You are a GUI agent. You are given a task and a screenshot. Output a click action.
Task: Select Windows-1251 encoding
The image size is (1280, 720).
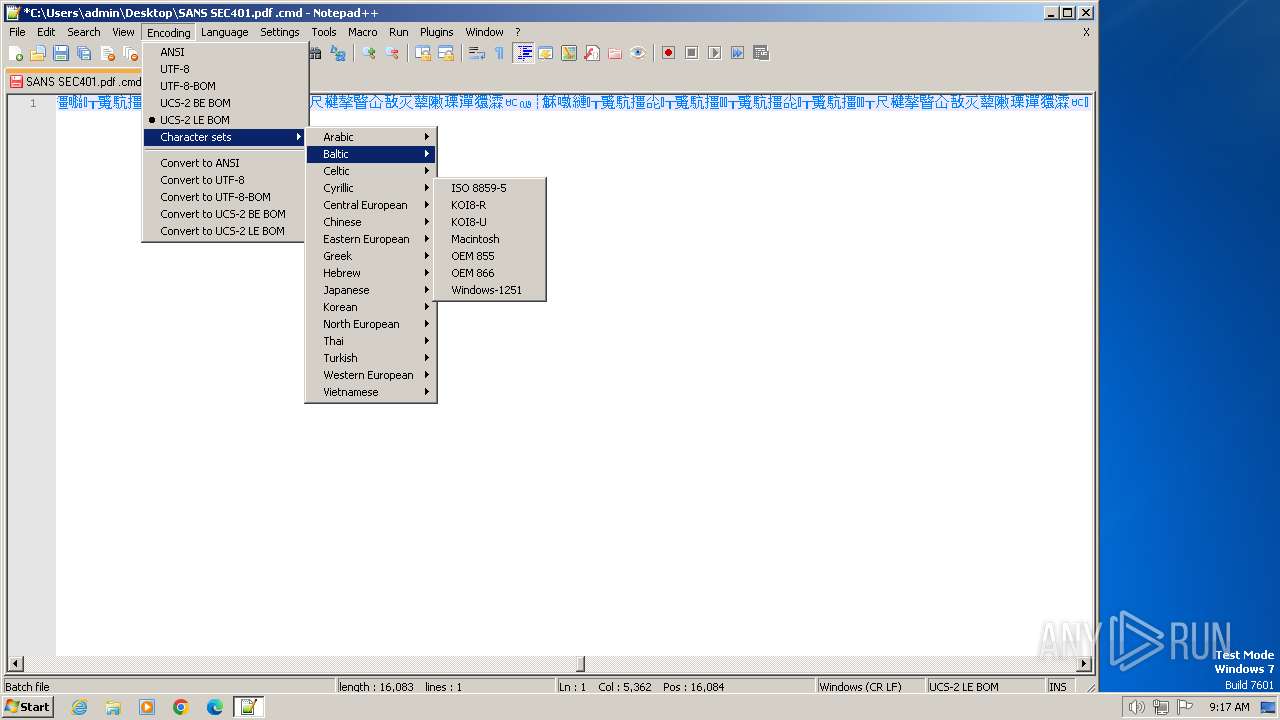pyautogui.click(x=490, y=290)
